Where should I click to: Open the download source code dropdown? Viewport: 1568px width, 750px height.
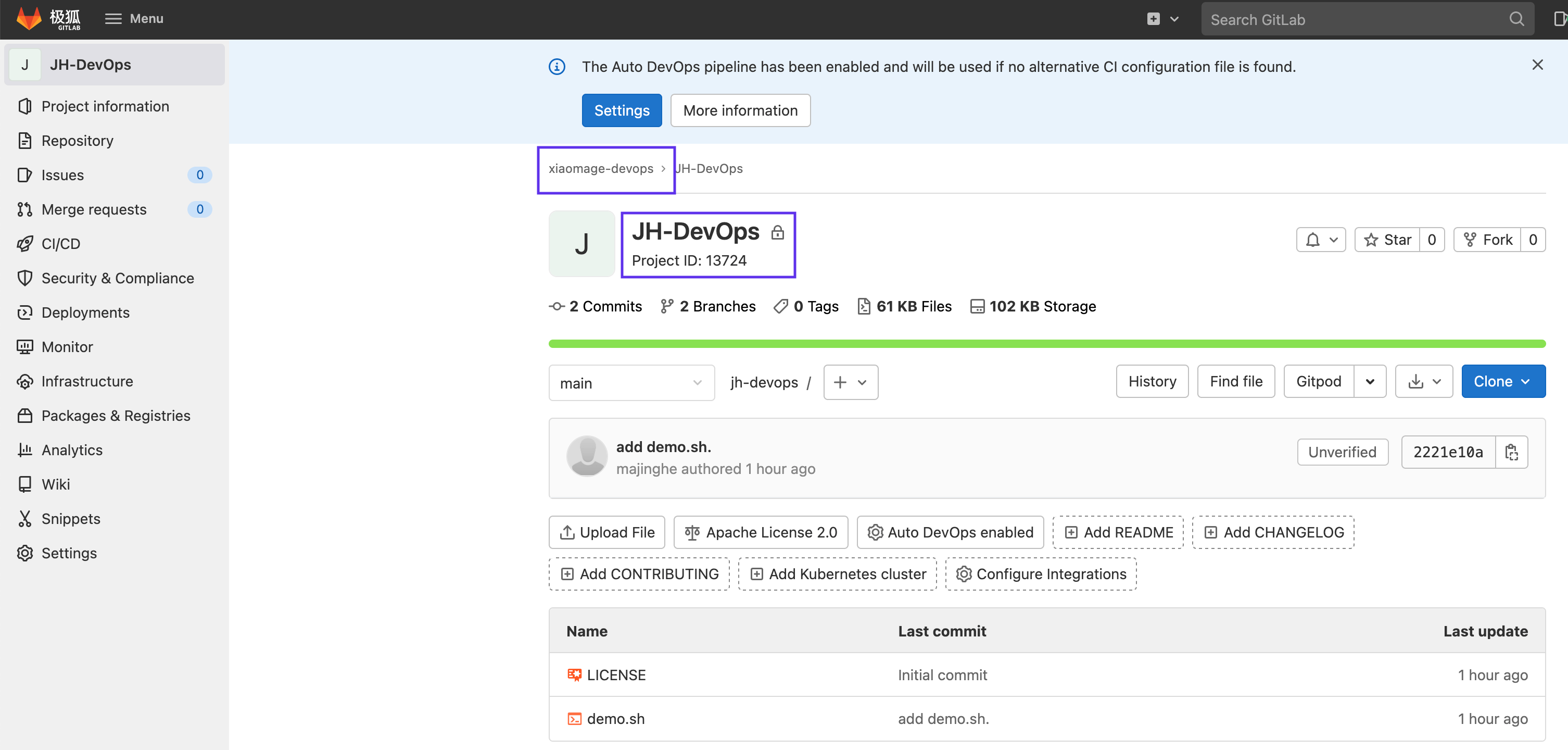1424,382
